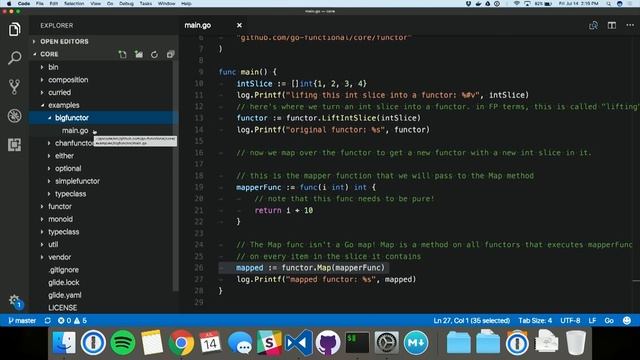
Task: Open main.go in the explorer tree
Action: coord(75,130)
